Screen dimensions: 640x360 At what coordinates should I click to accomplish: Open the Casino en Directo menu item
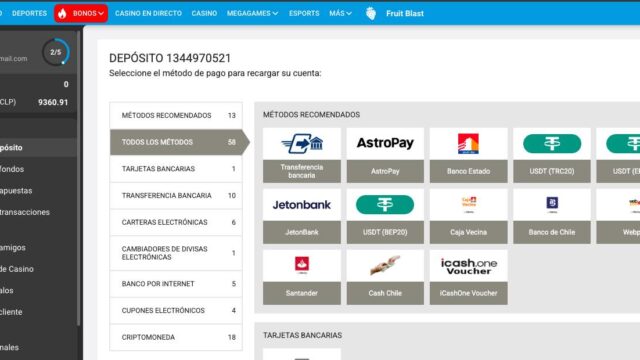148,13
